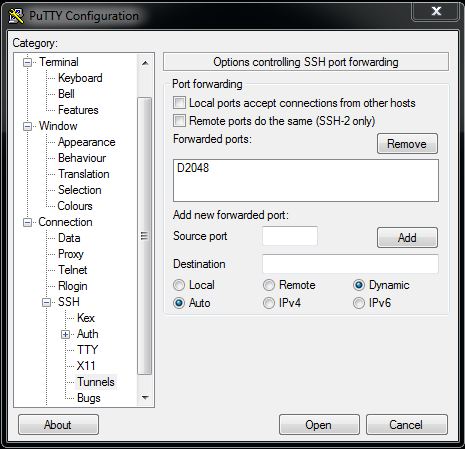Select the Auth category label
The image size is (465, 449).
tap(88, 334)
